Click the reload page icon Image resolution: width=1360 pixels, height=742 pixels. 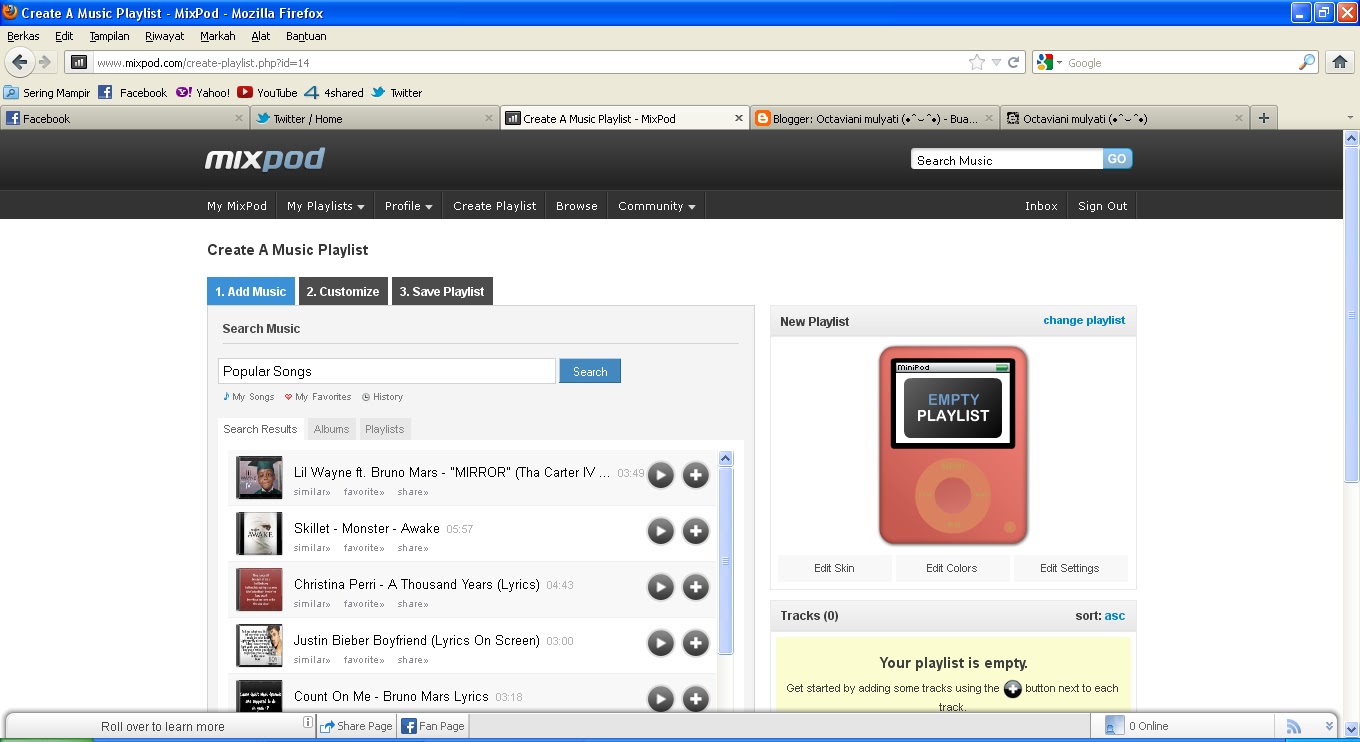click(1014, 62)
